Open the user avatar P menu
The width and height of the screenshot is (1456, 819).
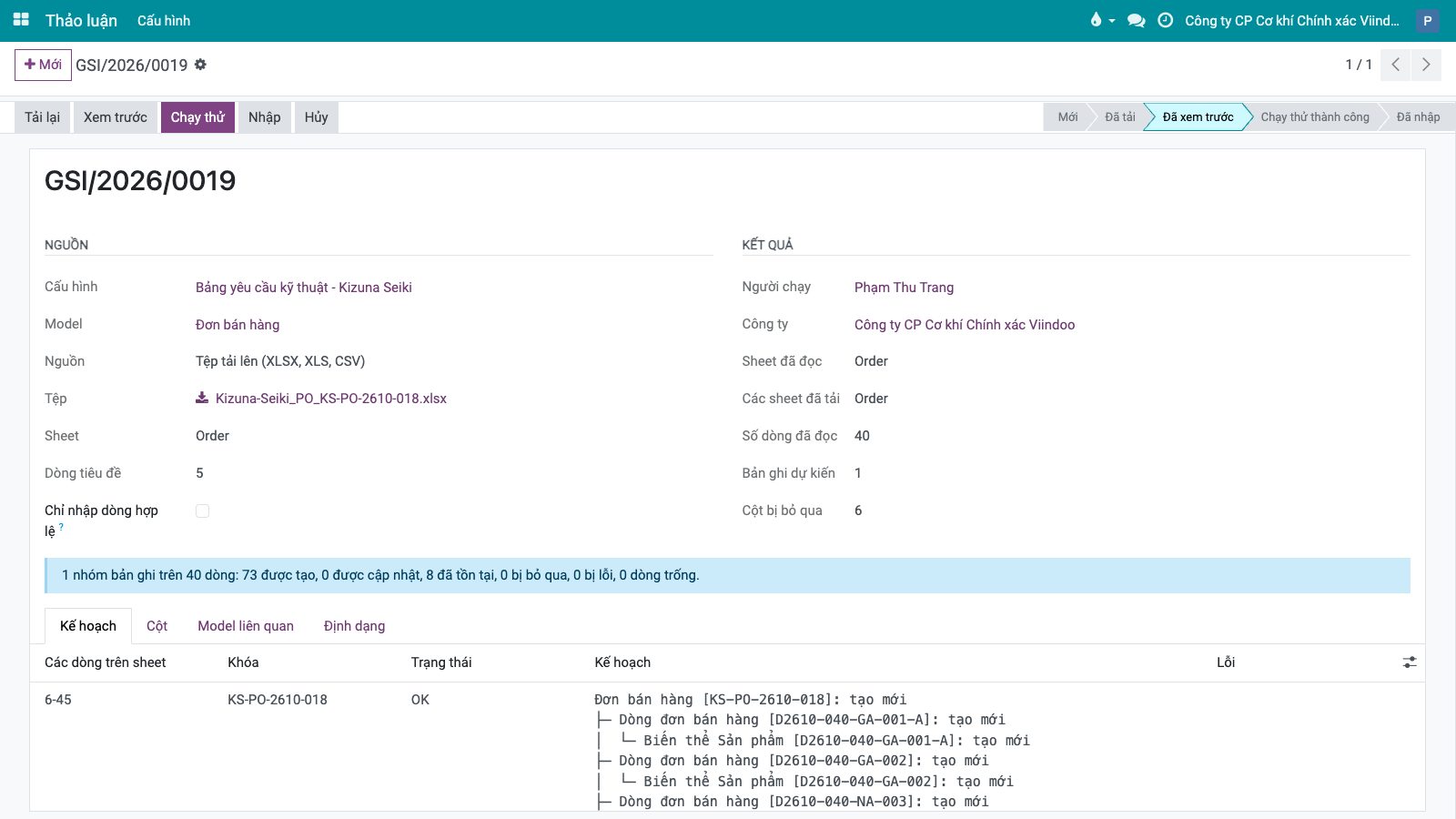click(x=1427, y=20)
